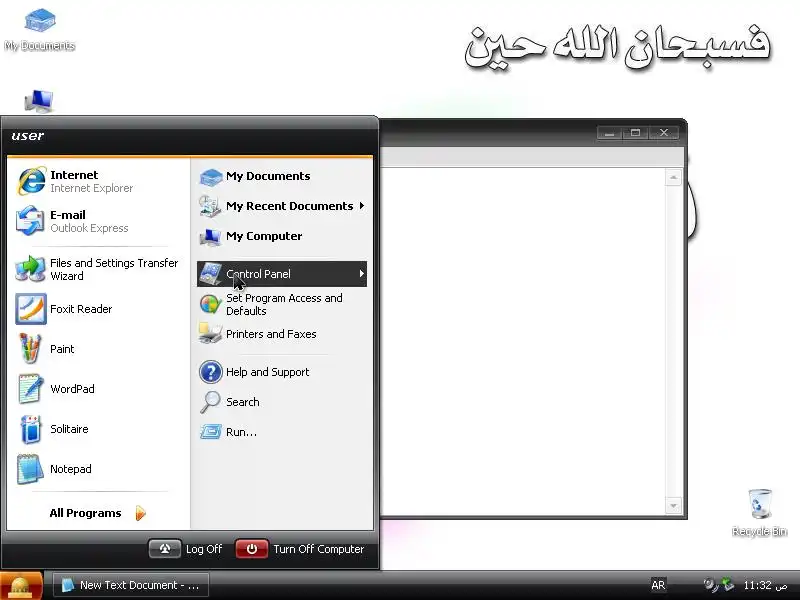Open Set Program Access and Defaults icon

tap(210, 305)
